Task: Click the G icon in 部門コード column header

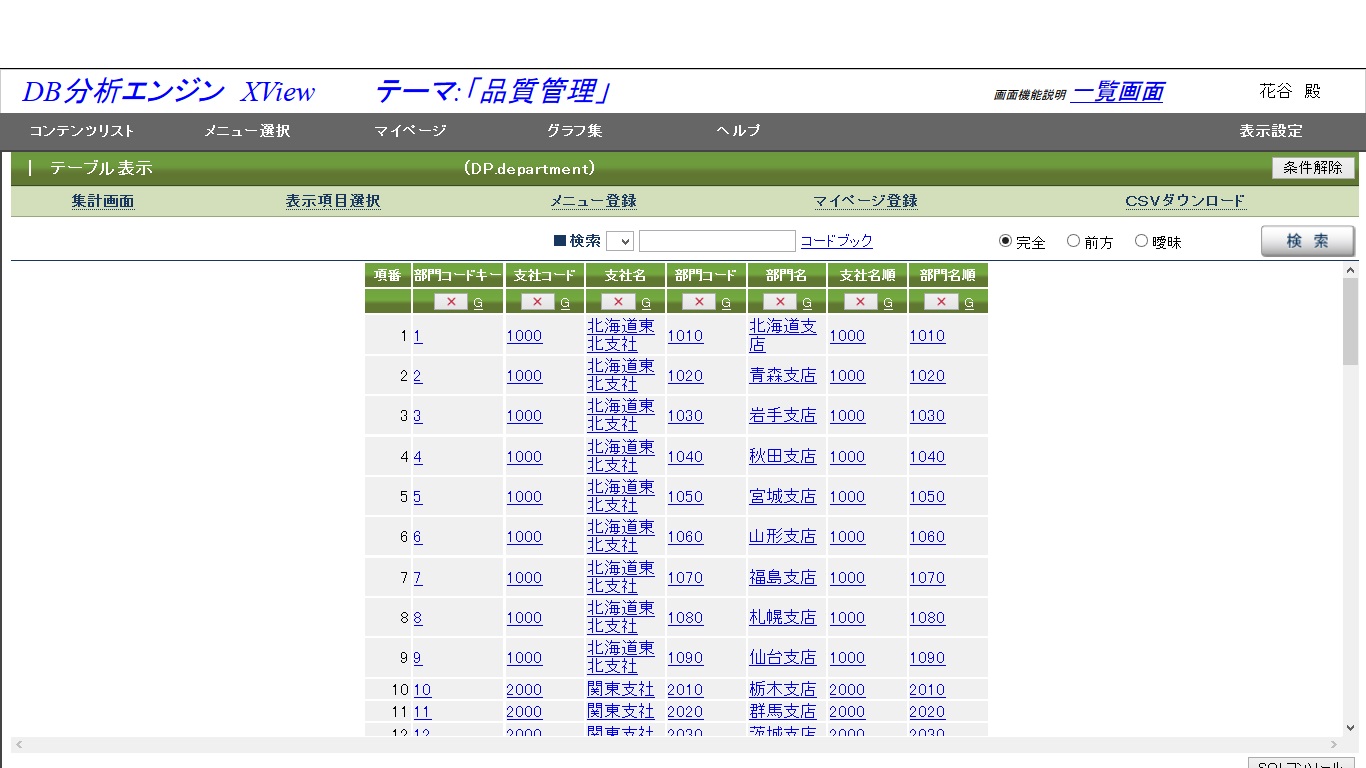Action: tap(725, 301)
